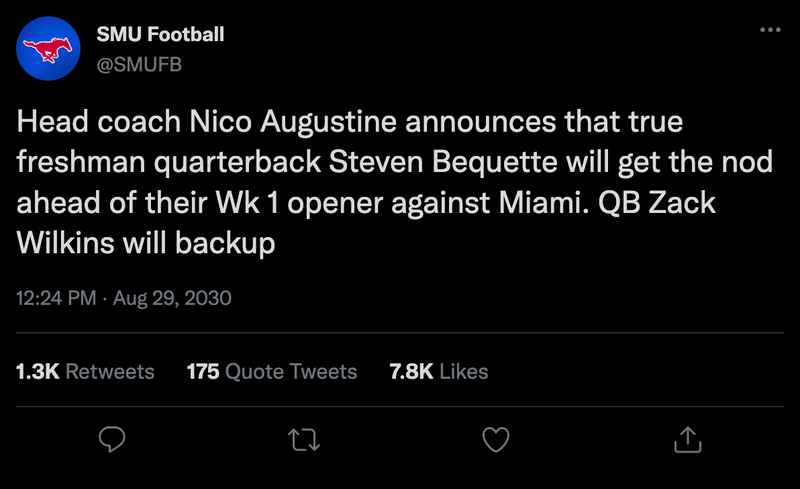Viewport: 800px width, 489px height.
Task: Select the 12:24 PM timestamp
Action: pyautogui.click(x=56, y=298)
